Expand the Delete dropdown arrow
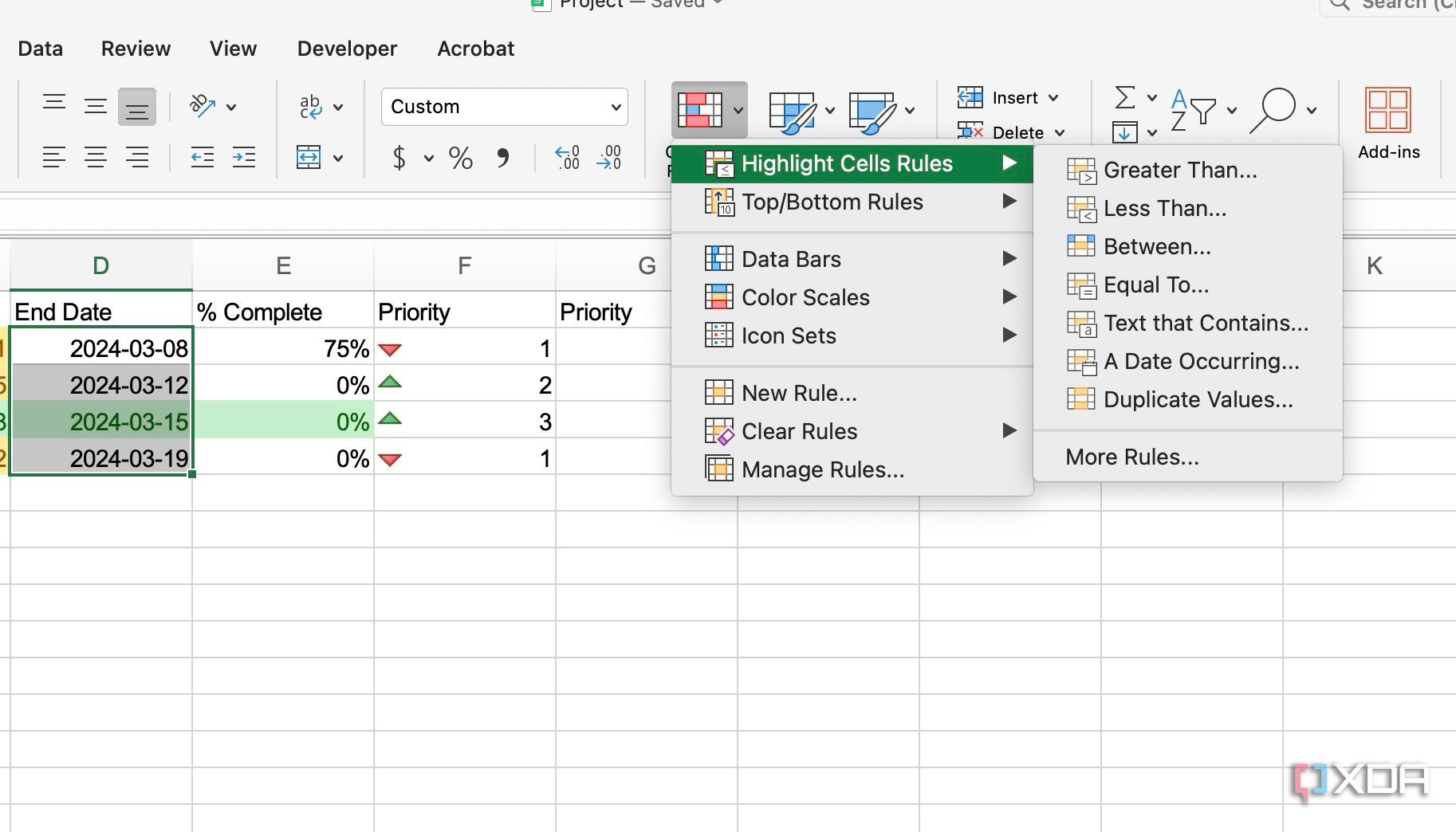The width and height of the screenshot is (1456, 832). click(1061, 132)
